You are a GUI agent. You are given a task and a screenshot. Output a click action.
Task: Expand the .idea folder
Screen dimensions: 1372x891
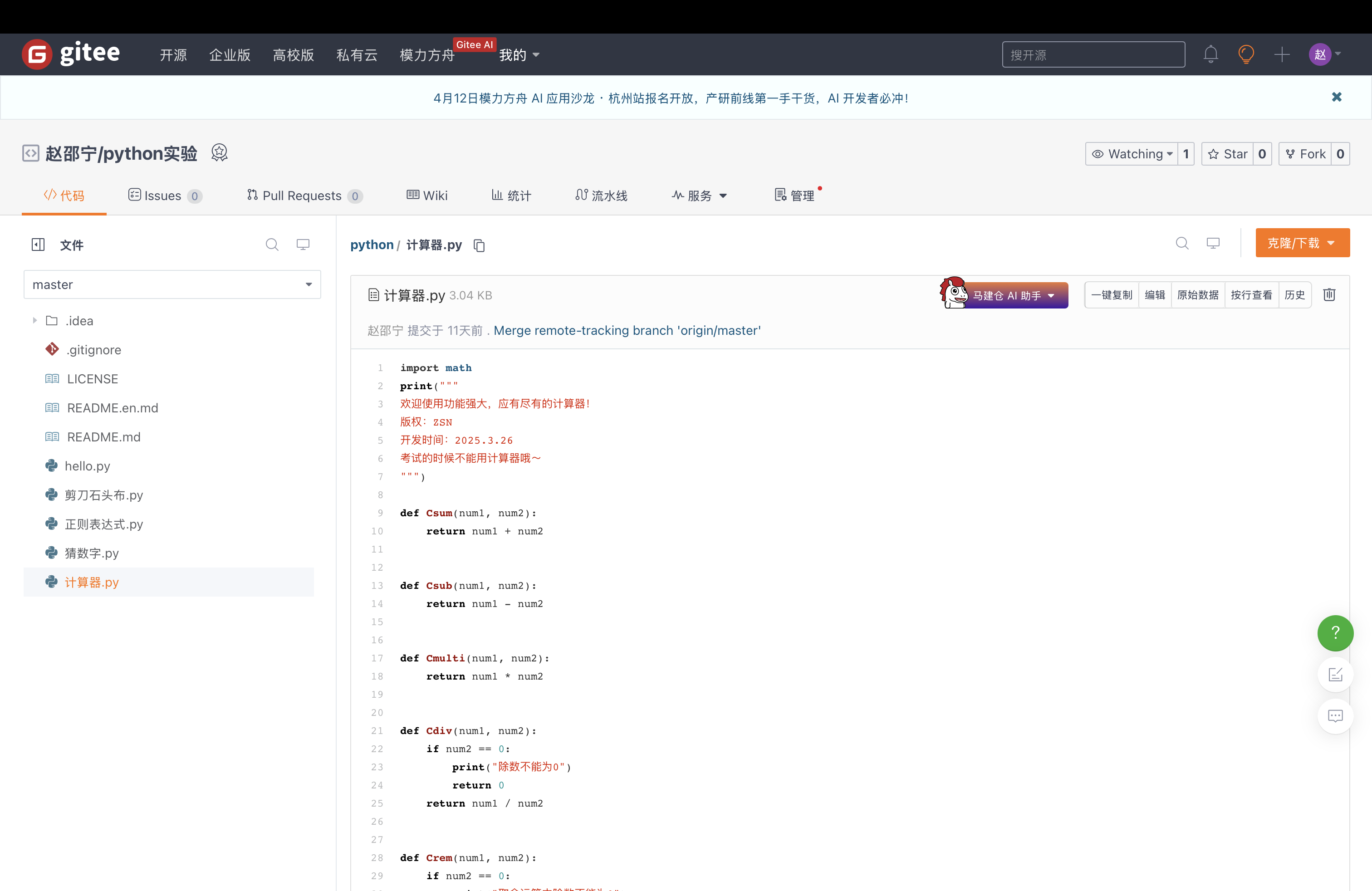[34, 320]
